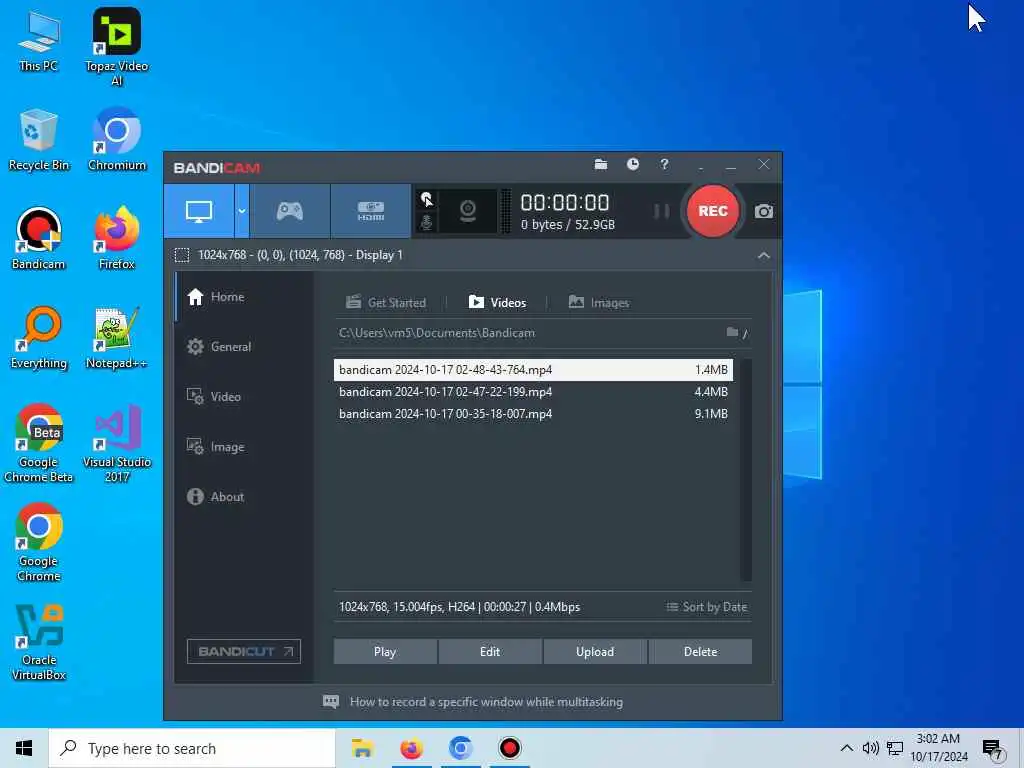Toggle webcam overlay icon
Image resolution: width=1024 pixels, height=768 pixels.
point(468,211)
